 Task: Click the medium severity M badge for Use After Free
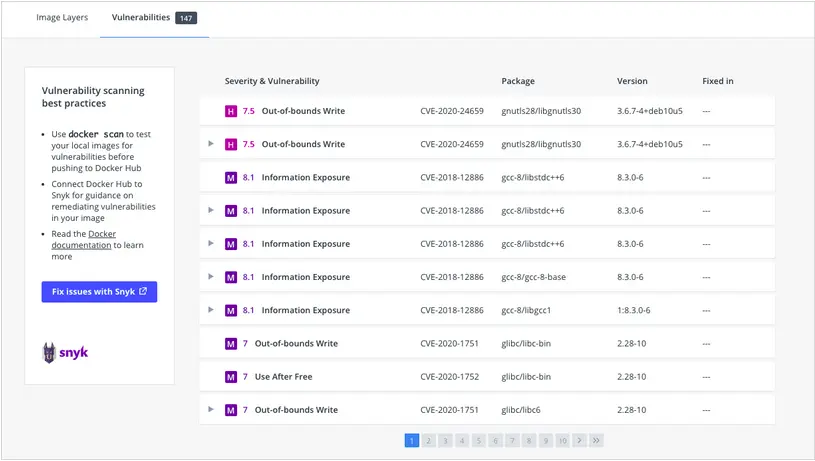(x=232, y=377)
